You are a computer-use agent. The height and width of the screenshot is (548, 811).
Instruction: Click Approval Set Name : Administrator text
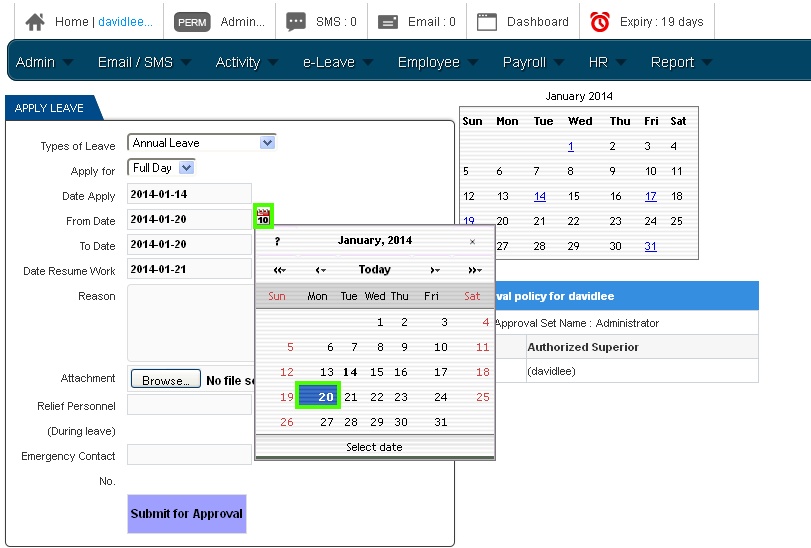click(x=577, y=323)
